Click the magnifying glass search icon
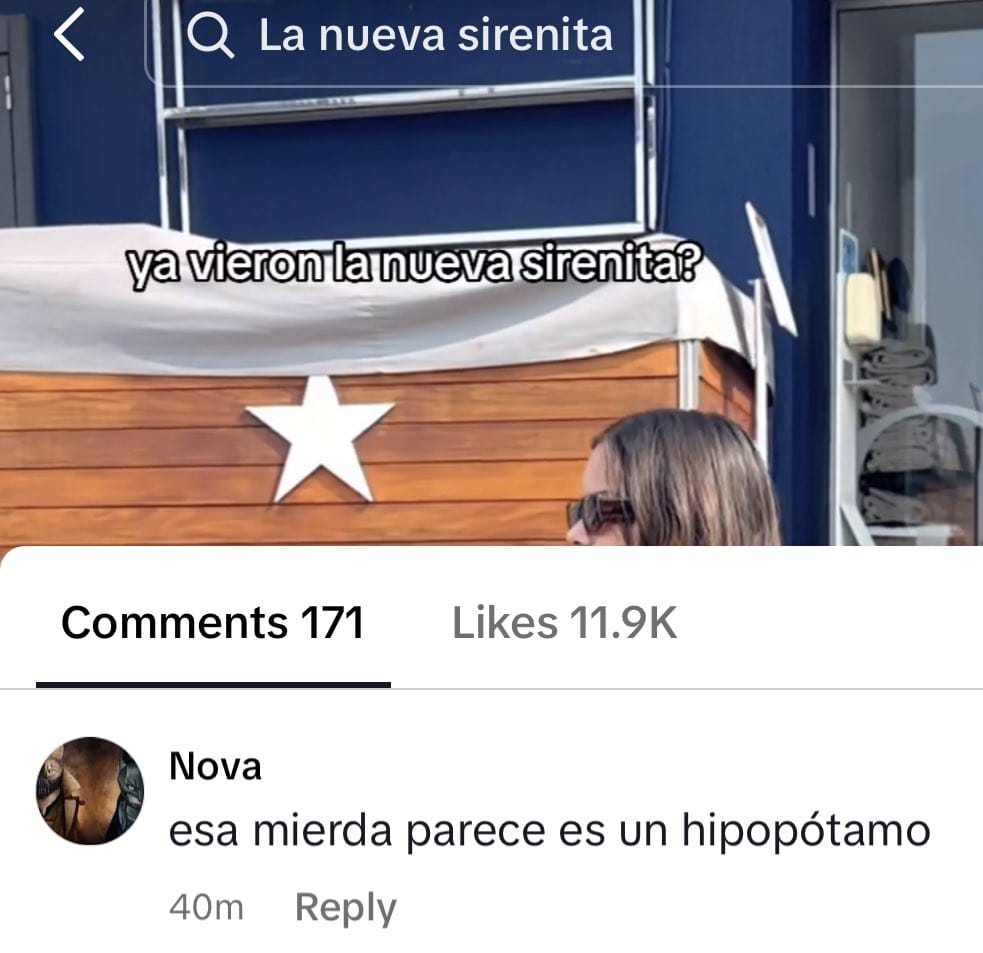This screenshot has height=953, width=983. point(211,36)
